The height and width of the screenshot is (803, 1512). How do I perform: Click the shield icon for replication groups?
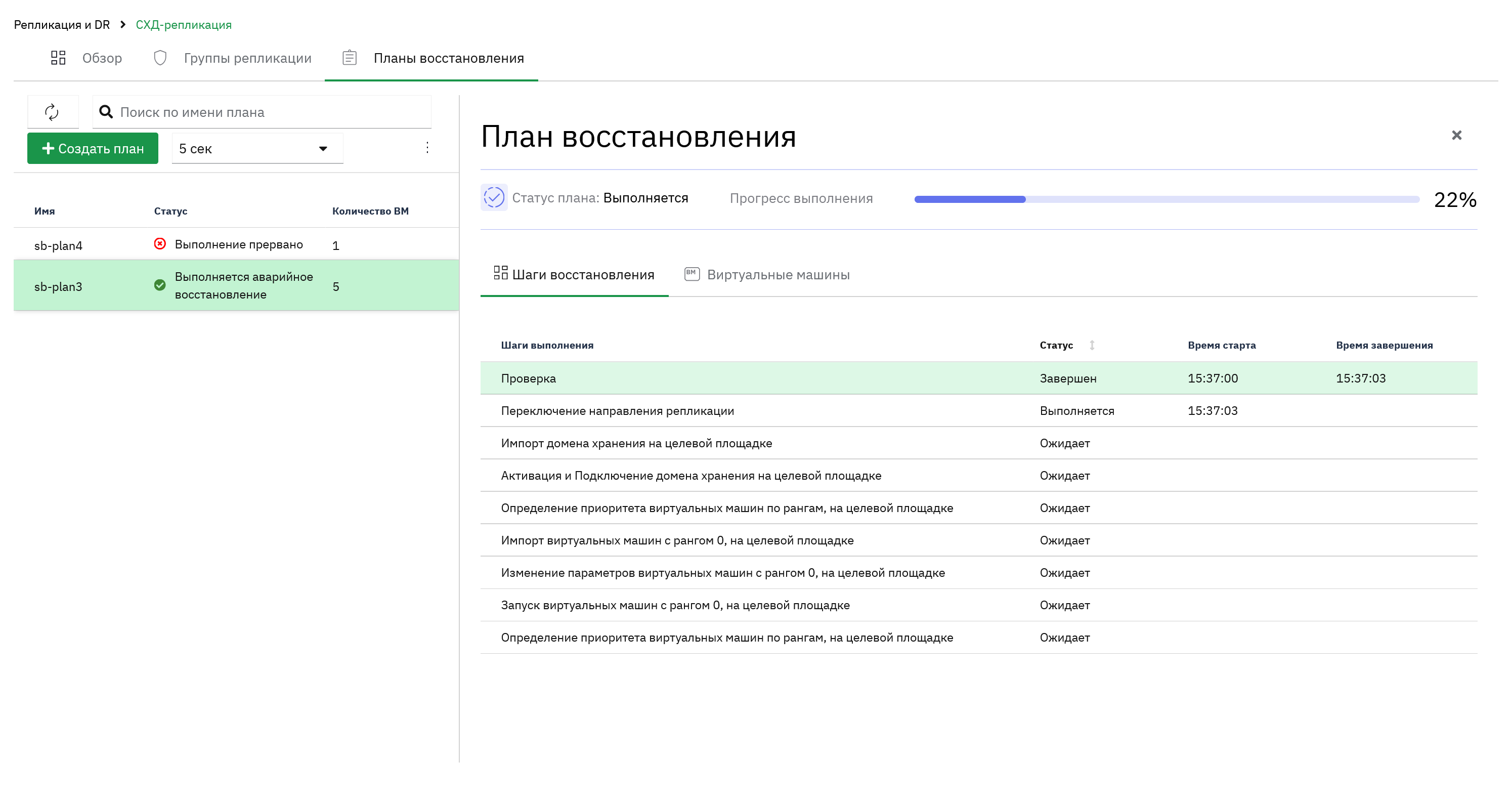160,58
